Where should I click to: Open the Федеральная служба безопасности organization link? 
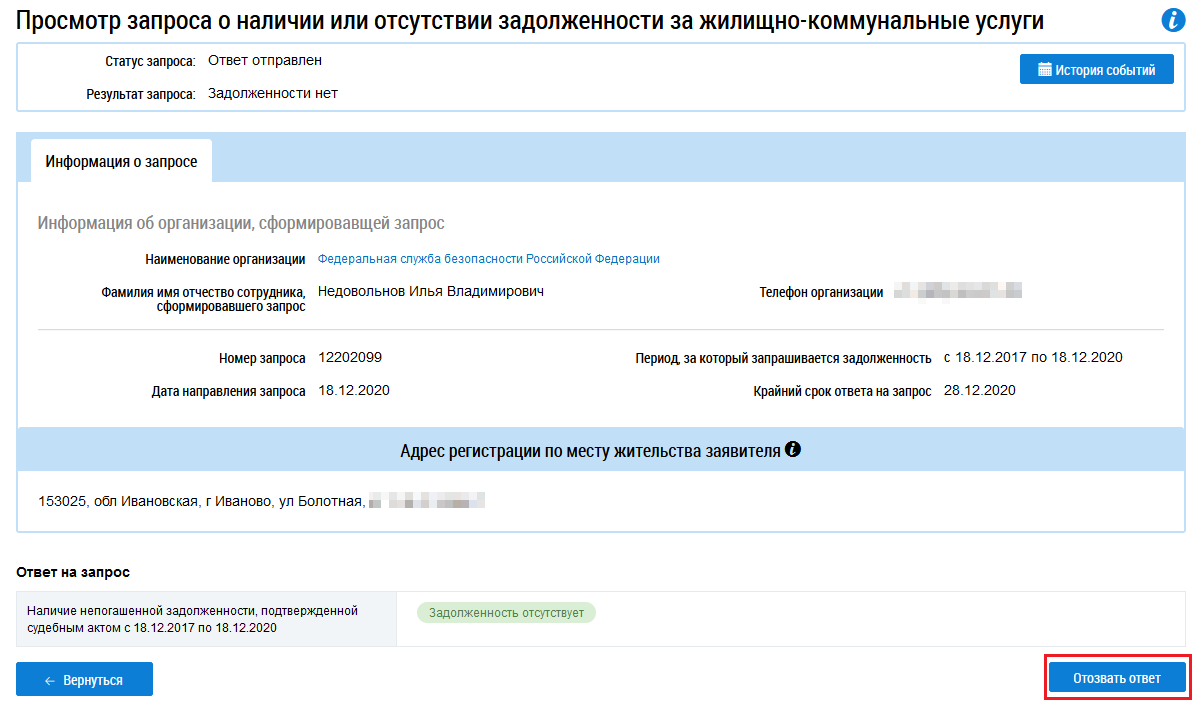488,259
